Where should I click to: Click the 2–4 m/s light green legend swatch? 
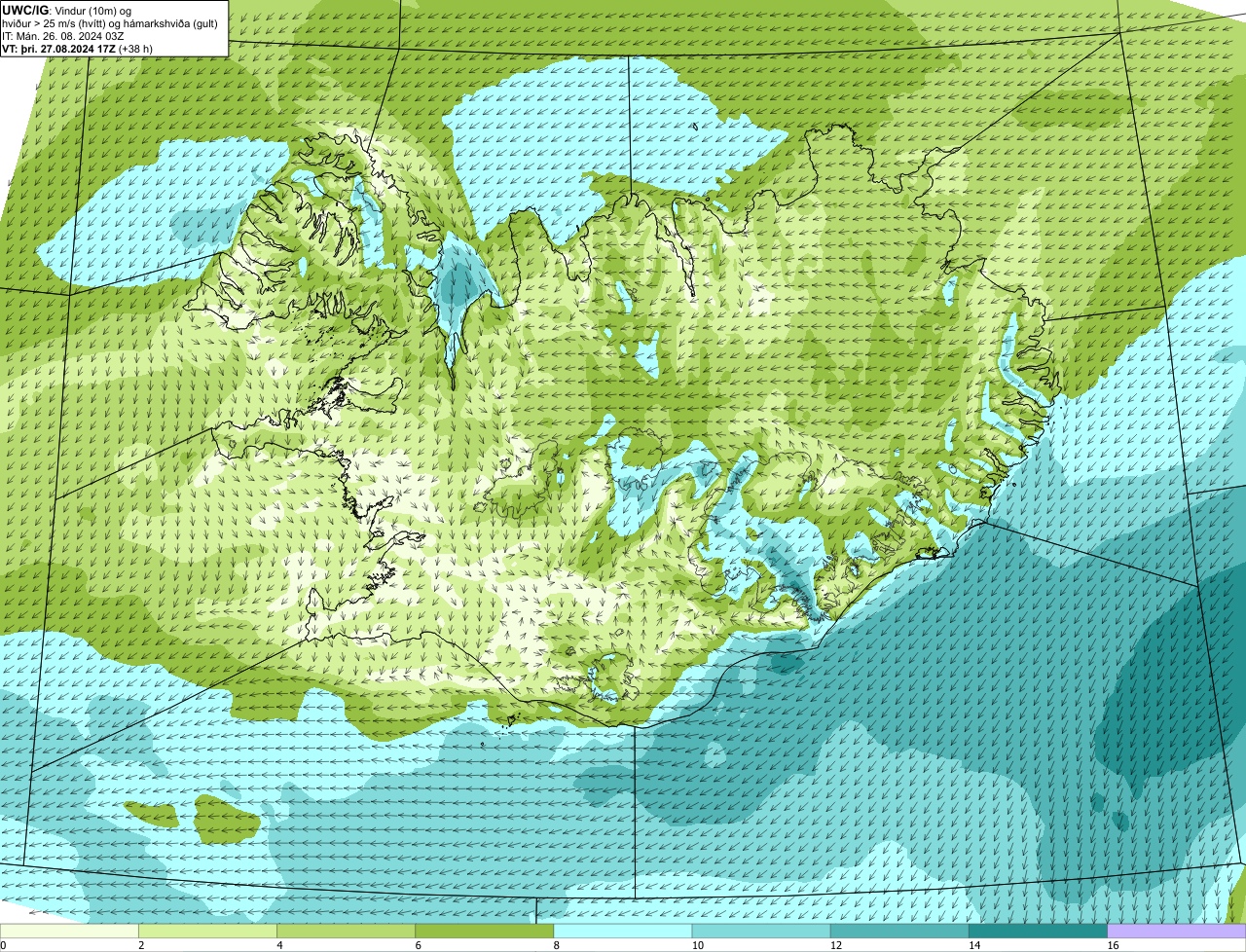point(208,932)
